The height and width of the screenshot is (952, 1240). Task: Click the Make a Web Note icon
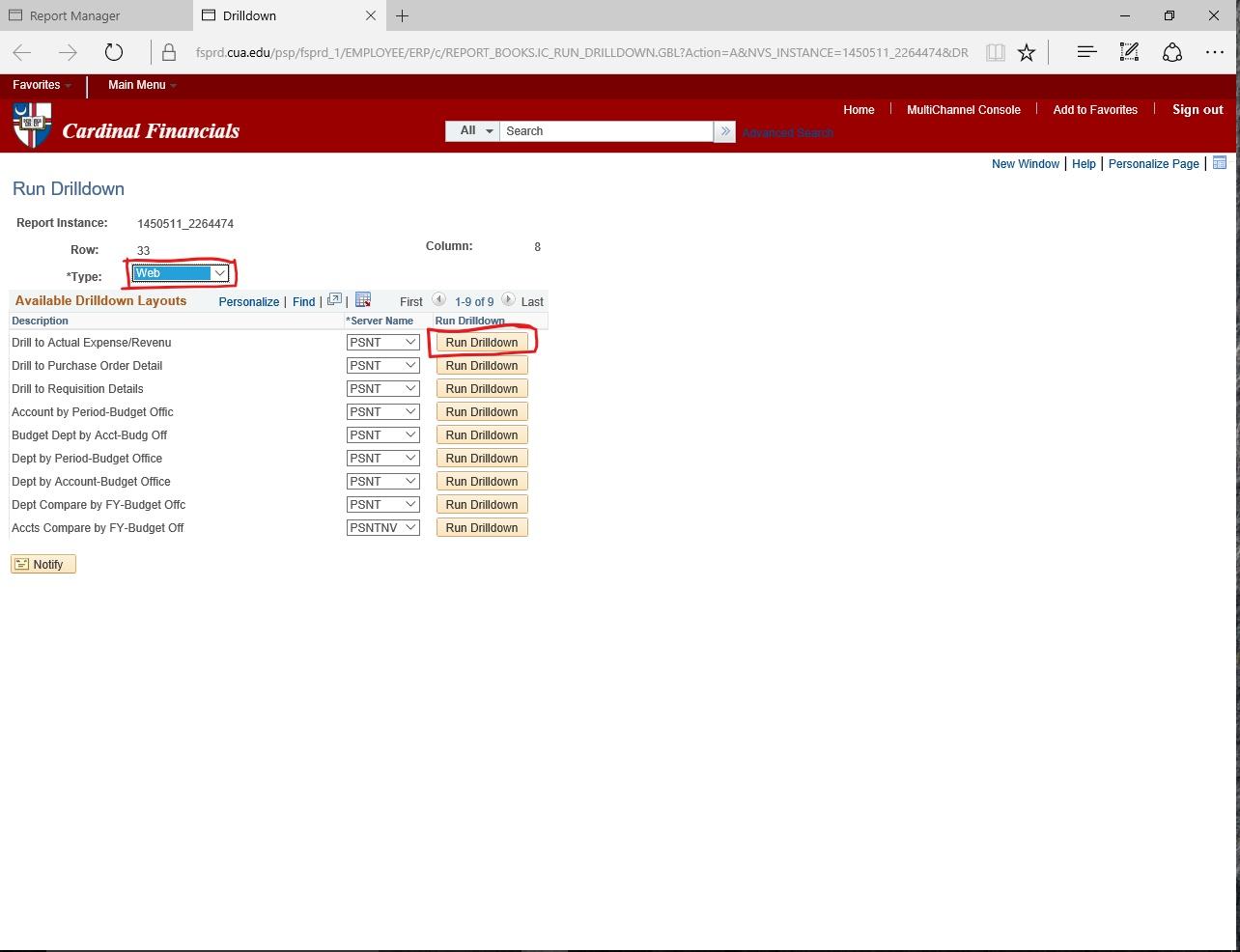click(x=1129, y=52)
